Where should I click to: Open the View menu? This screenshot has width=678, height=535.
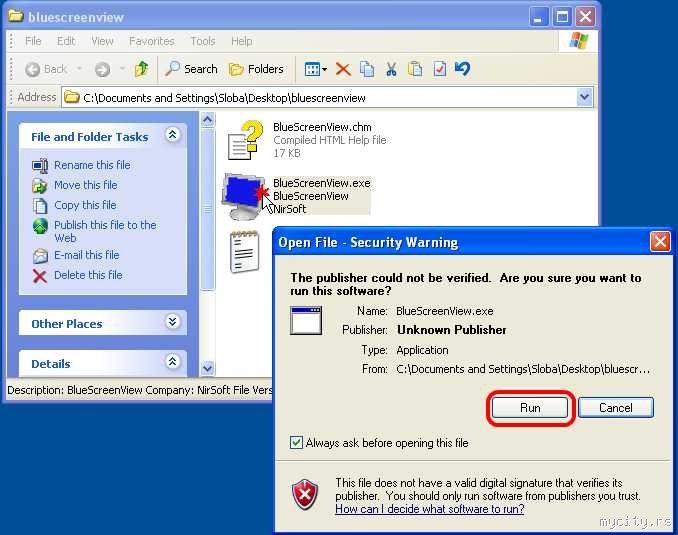pyautogui.click(x=102, y=41)
